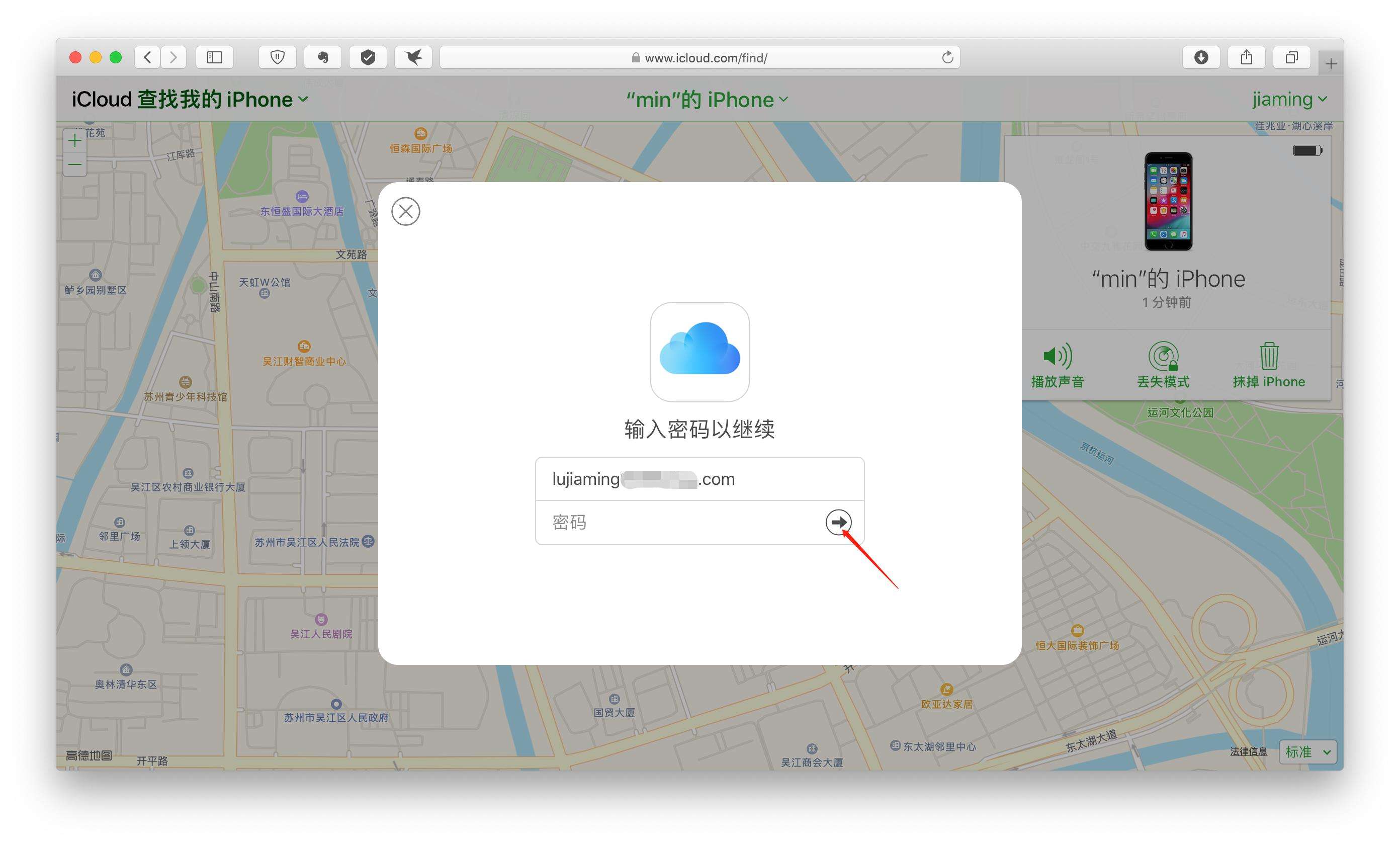Open the shield privacy extension icon
Image resolution: width=1400 pixels, height=845 pixels.
click(277, 57)
